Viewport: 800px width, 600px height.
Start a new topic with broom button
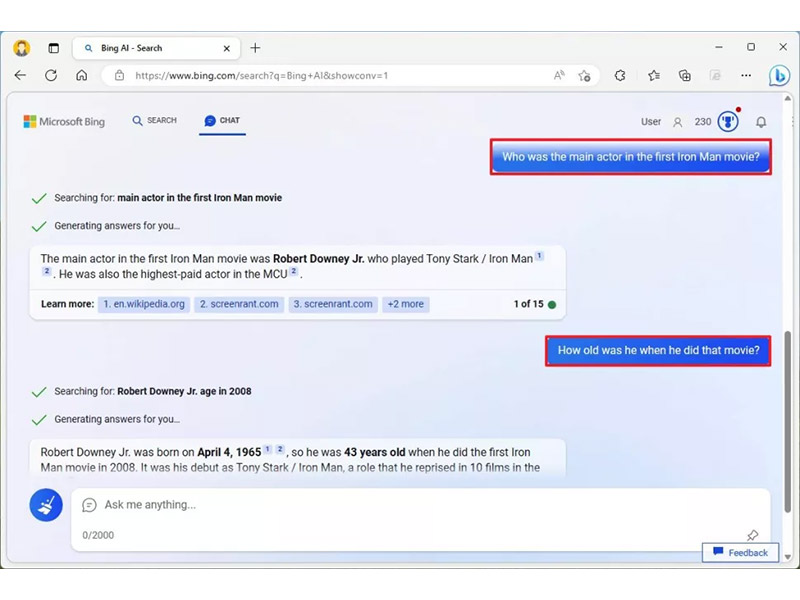(46, 505)
